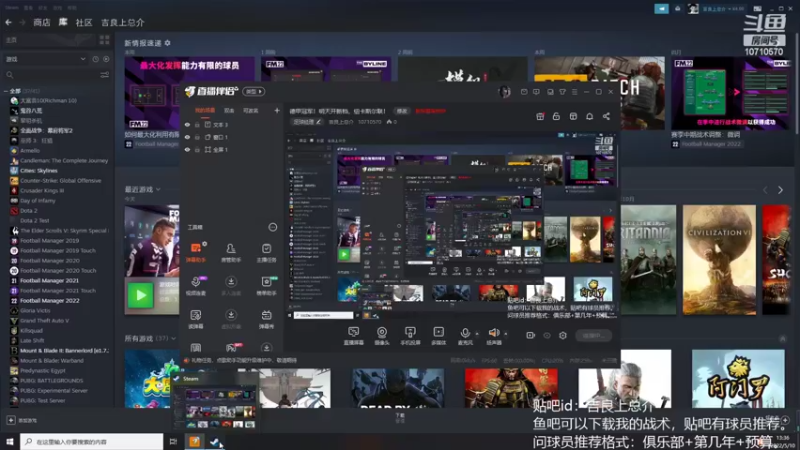Open the 库 tab in Steam
Image resolution: width=800 pixels, height=450 pixels.
(63, 22)
